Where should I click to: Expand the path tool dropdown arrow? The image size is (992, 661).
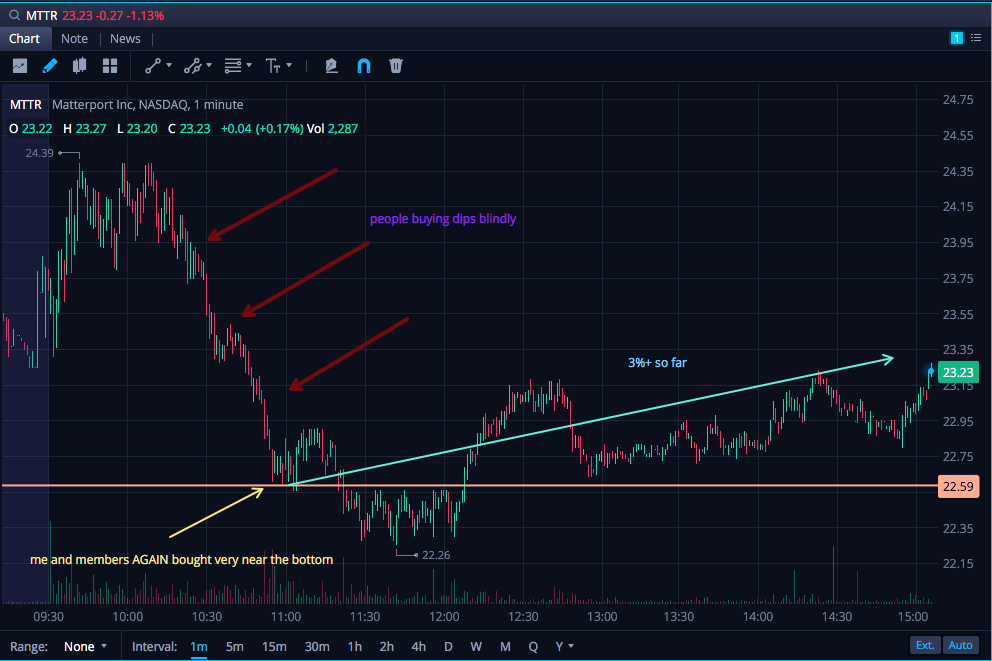coord(209,65)
